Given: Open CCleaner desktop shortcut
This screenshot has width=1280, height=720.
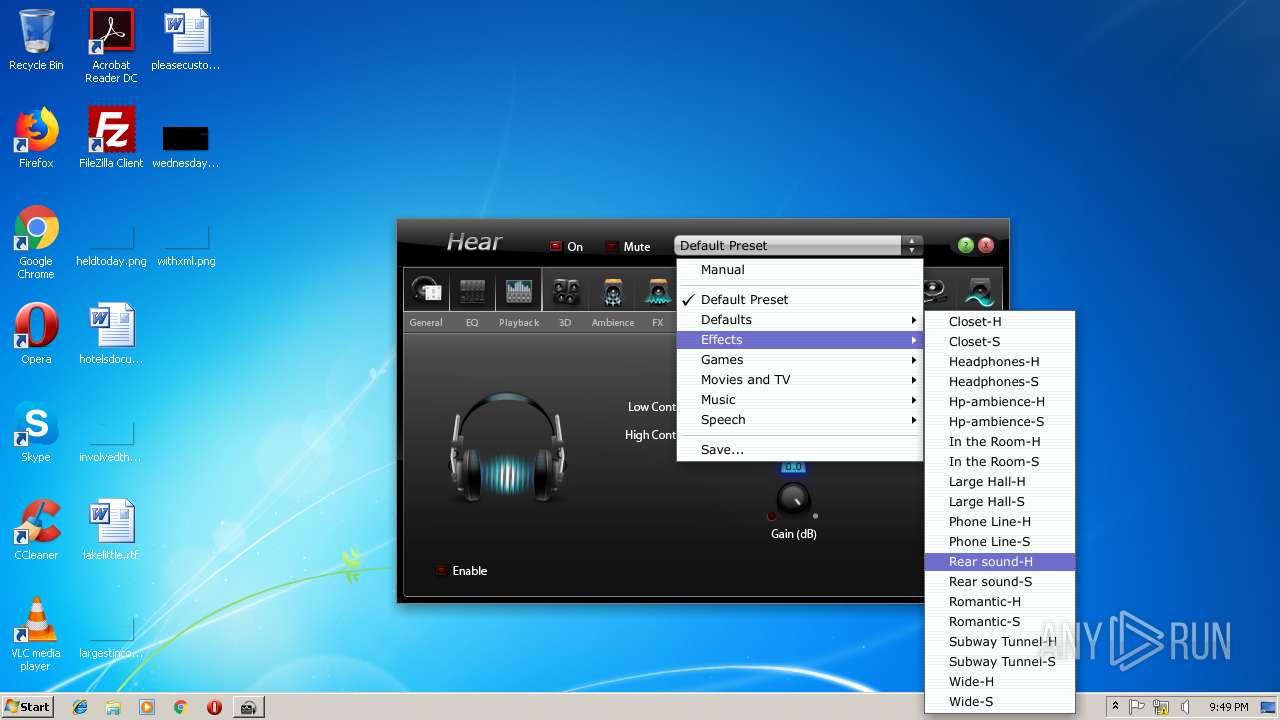Looking at the screenshot, I should coord(36,530).
